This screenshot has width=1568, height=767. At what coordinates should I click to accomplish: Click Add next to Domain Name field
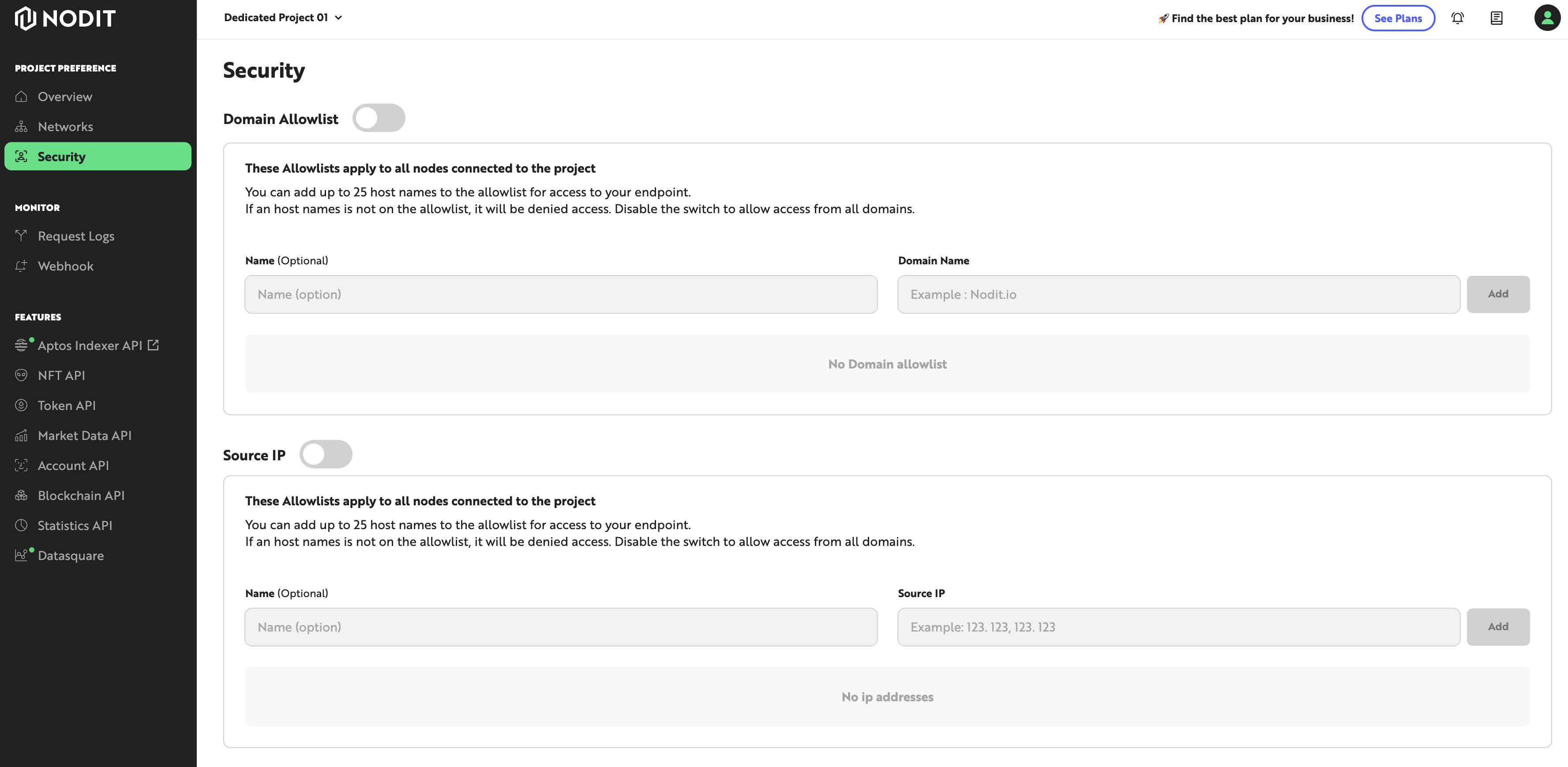pyautogui.click(x=1497, y=294)
